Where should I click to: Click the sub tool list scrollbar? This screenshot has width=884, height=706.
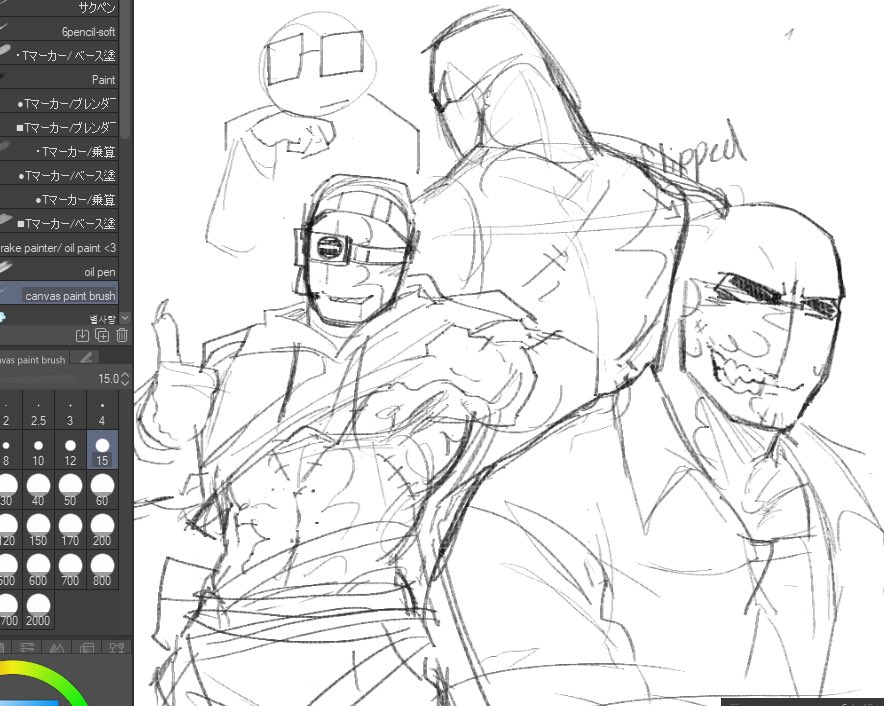[125, 68]
